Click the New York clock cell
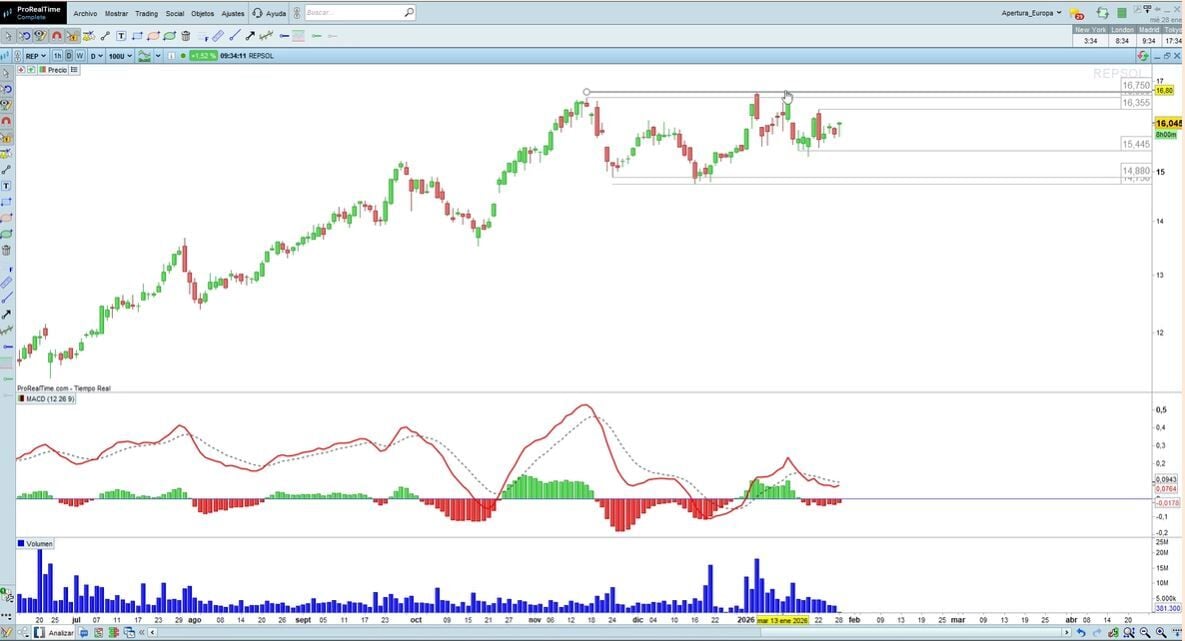 [1091, 36]
